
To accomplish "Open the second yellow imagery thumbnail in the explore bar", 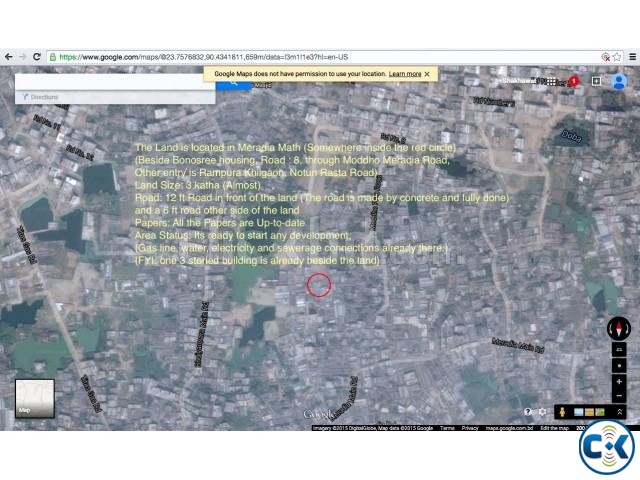I will [589, 412].
